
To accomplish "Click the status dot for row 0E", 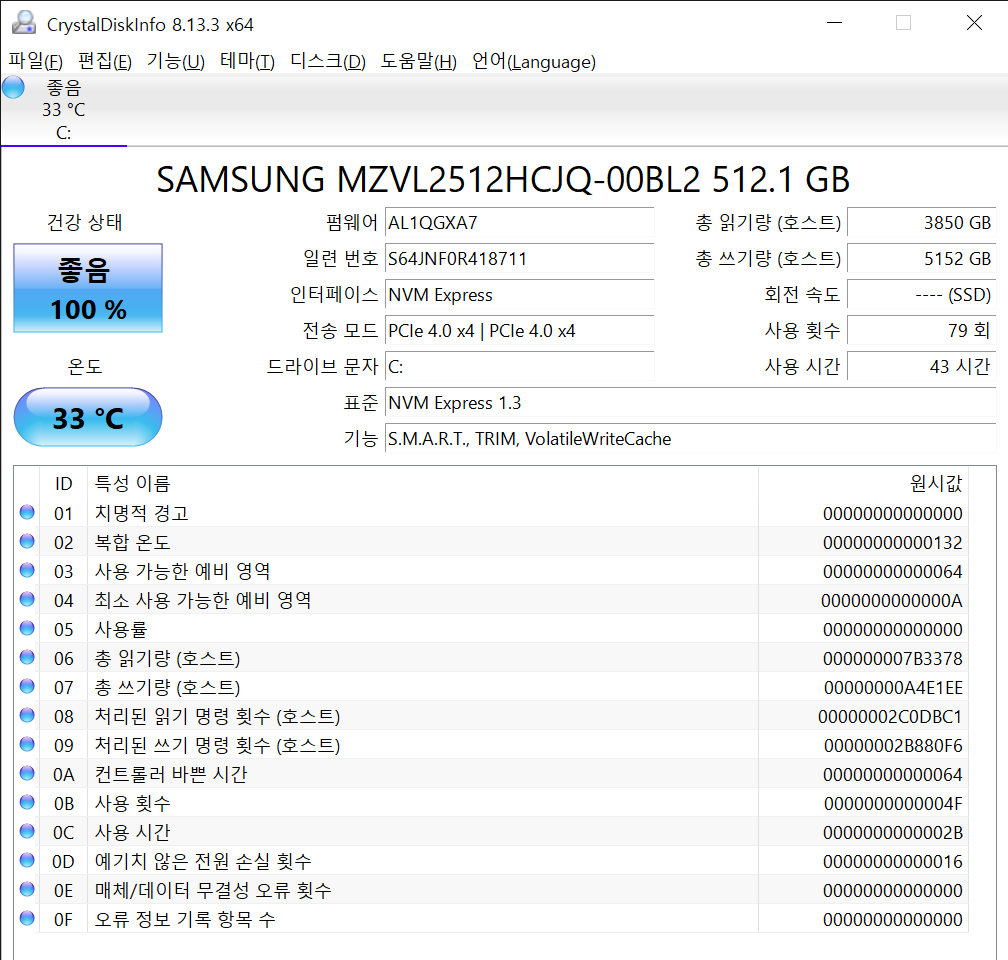I will (27, 889).
